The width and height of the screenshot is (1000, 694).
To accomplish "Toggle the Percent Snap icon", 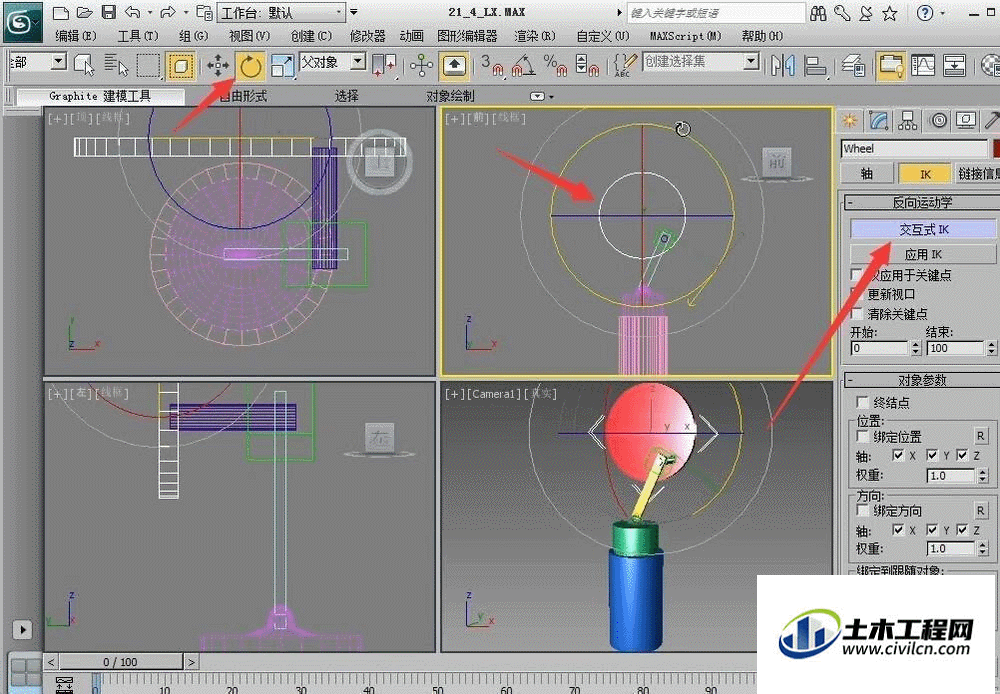I will pos(555,65).
